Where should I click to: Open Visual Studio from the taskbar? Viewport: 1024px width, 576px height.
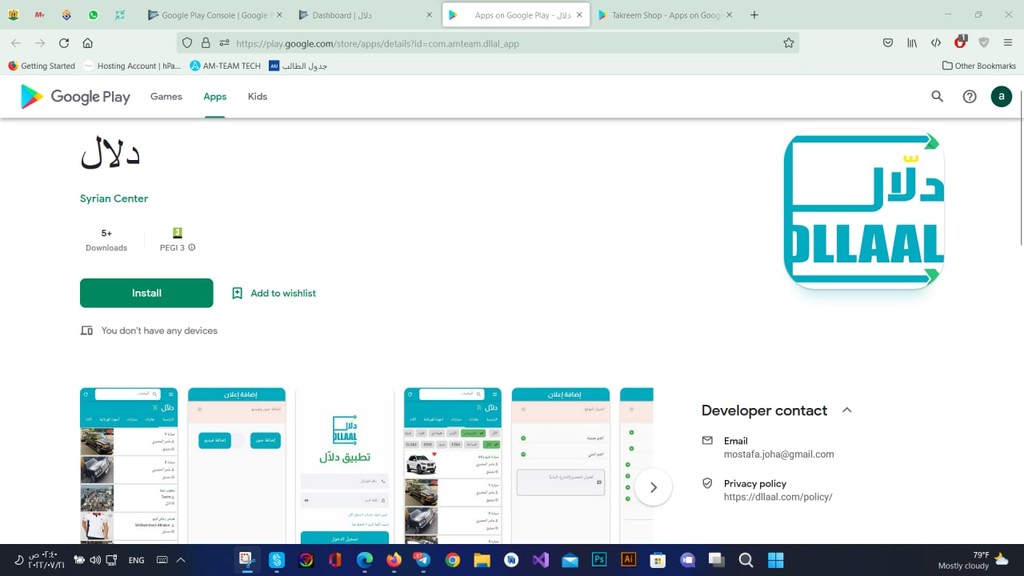(540, 560)
